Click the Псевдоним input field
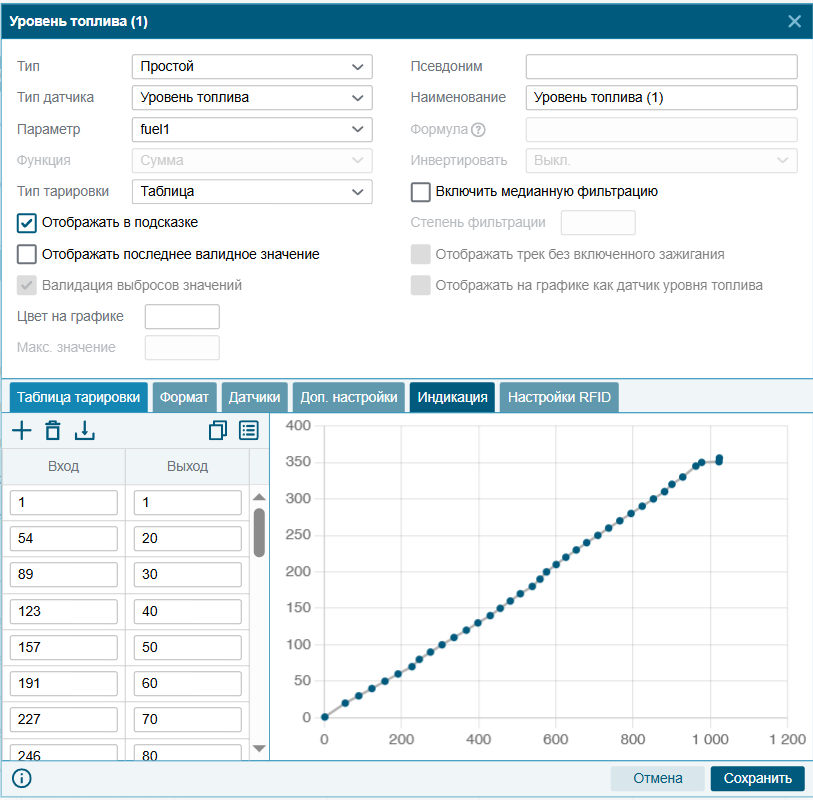Image resolution: width=813 pixels, height=800 pixels. (x=662, y=67)
